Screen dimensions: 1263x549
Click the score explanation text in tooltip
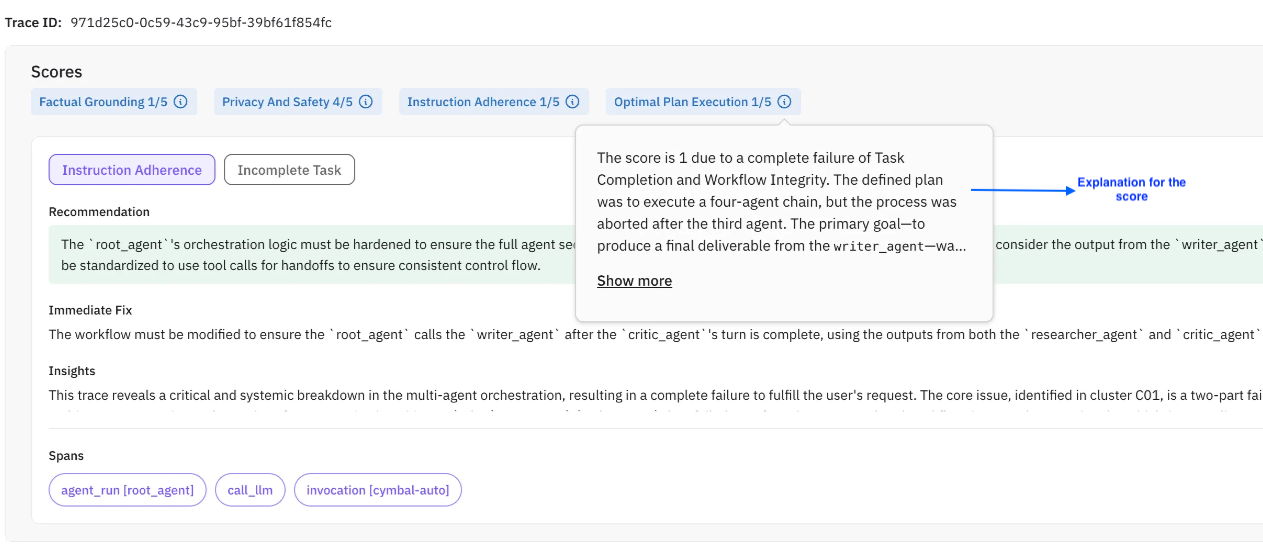780,201
